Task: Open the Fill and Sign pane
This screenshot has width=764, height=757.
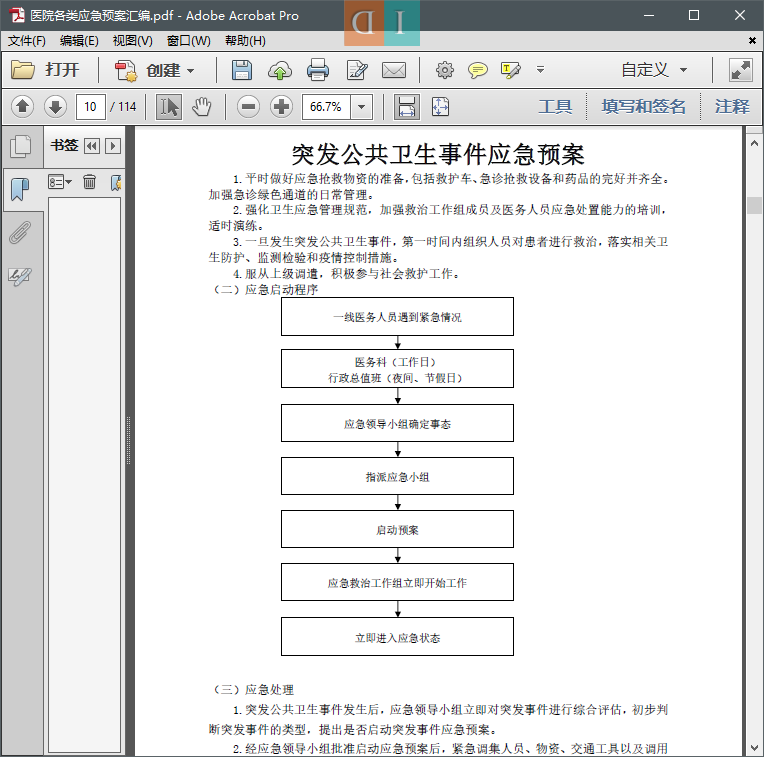Action: pos(643,106)
